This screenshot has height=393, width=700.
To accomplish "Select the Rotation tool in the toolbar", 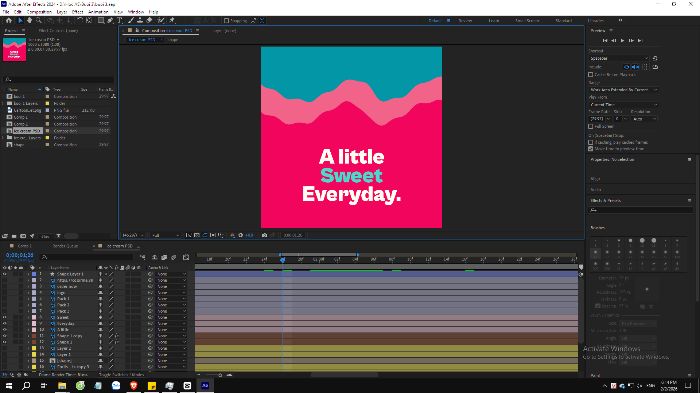I will click(x=79, y=21).
